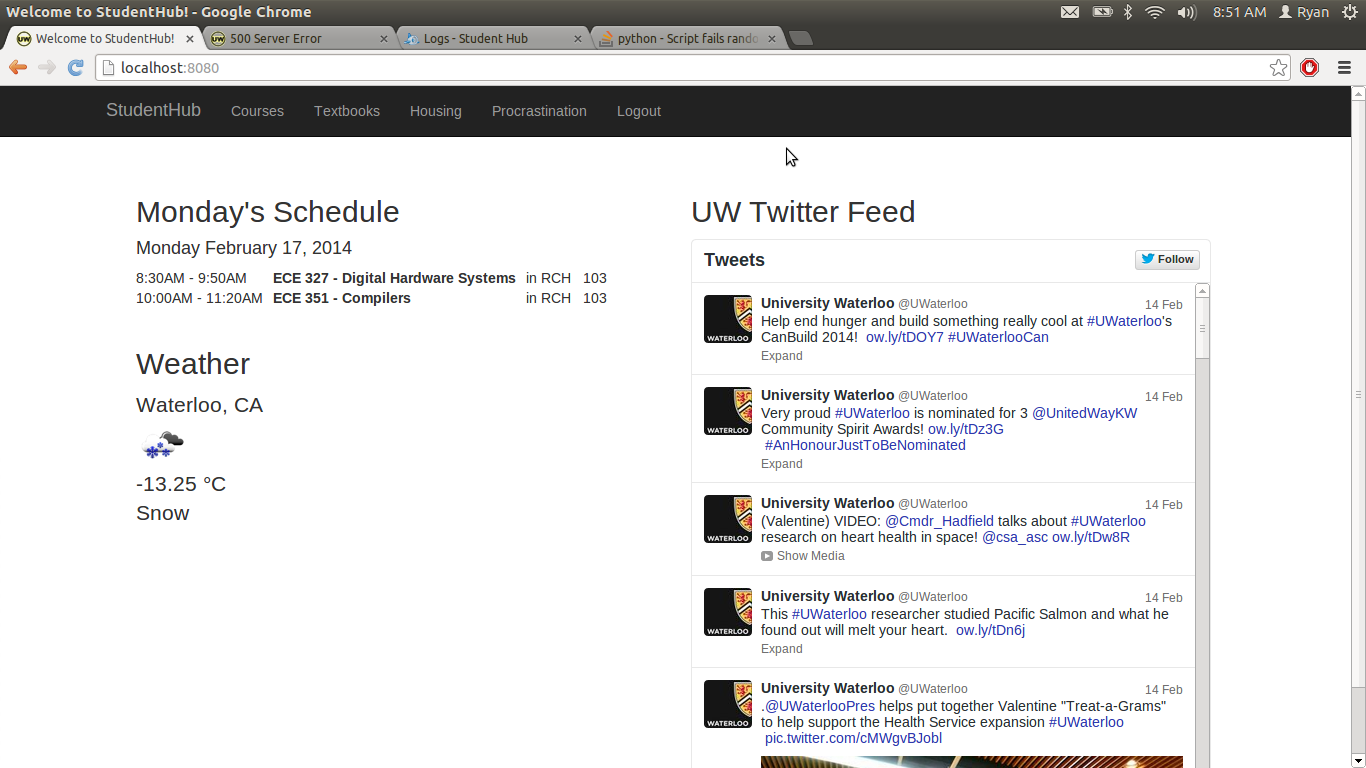The width and height of the screenshot is (1366, 768).
Task: Click the Twitter feed scrollbar thumb
Action: coord(1202,329)
